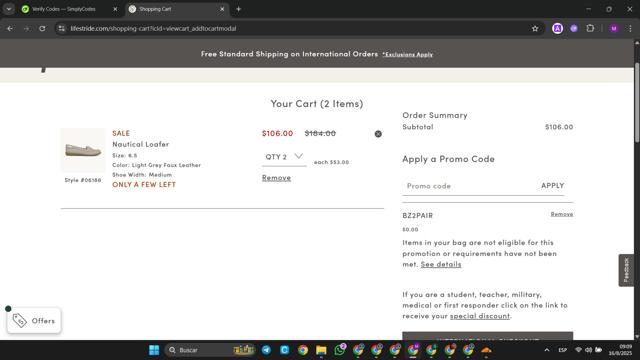Click the $106.00 sale price
The width and height of the screenshot is (640, 360).
[x=277, y=133]
